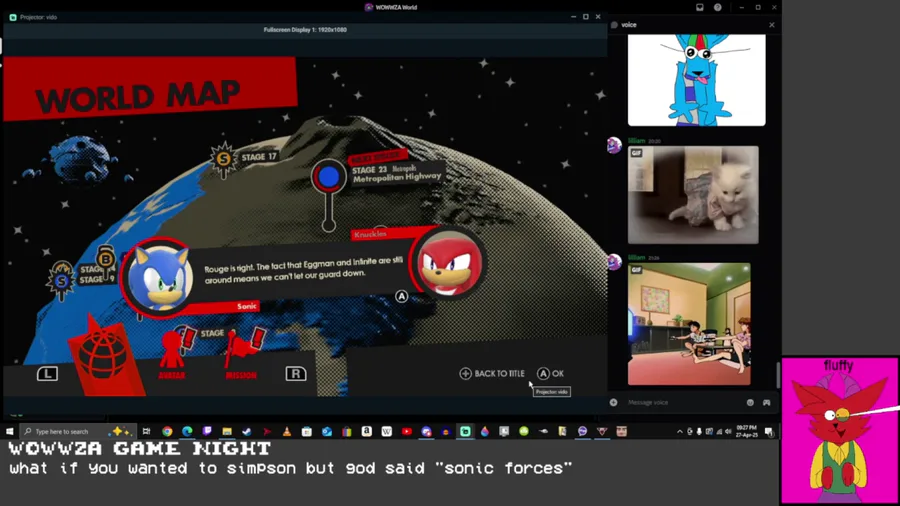The height and width of the screenshot is (506, 900).
Task: Open the emoji picker in message box
Action: click(x=750, y=403)
